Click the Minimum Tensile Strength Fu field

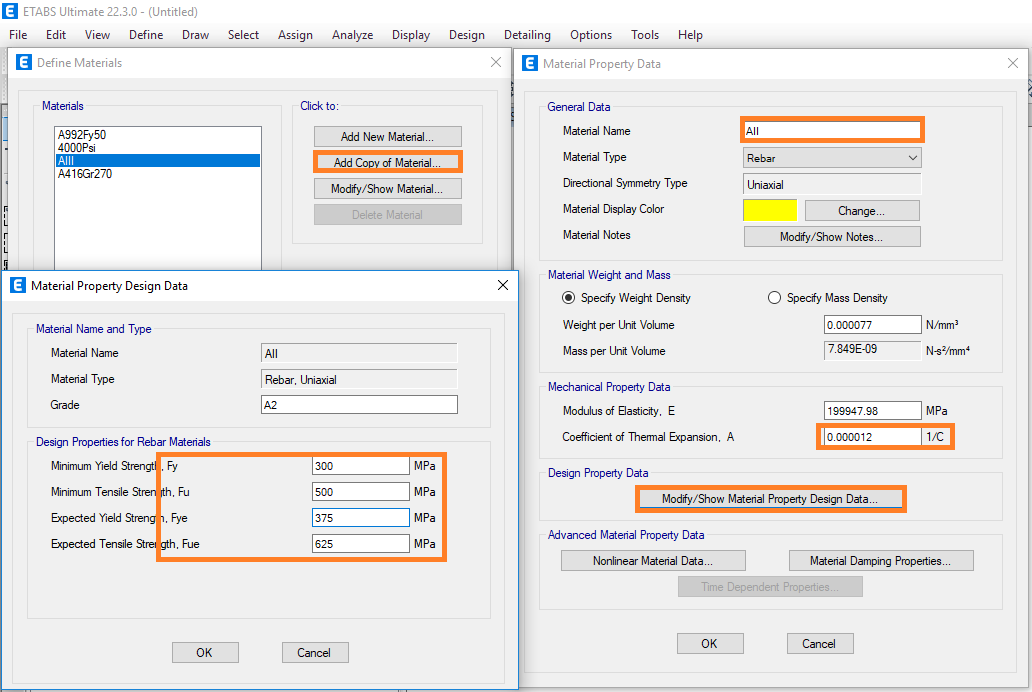361,492
